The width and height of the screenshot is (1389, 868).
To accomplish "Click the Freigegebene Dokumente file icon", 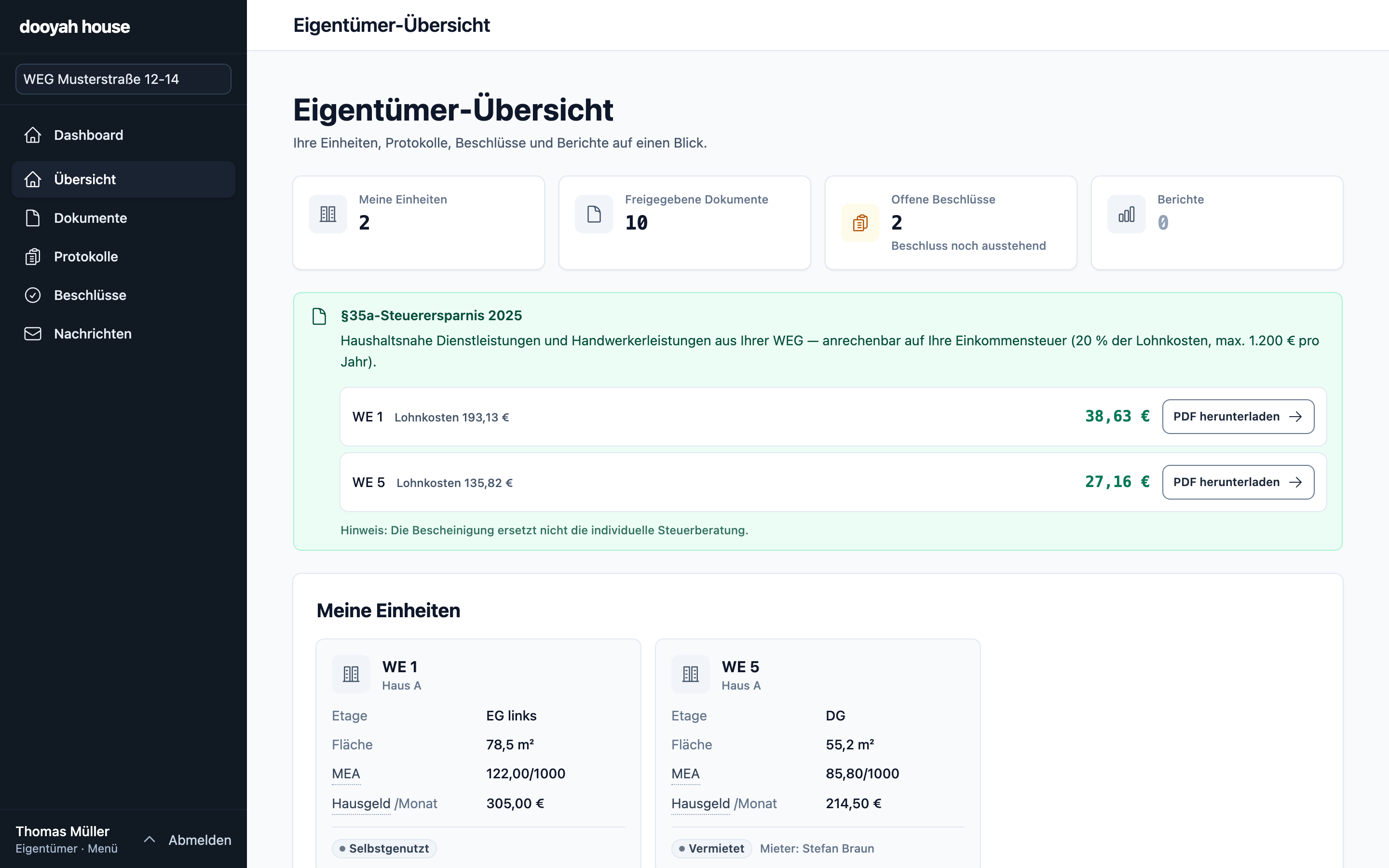I will pos(594,214).
